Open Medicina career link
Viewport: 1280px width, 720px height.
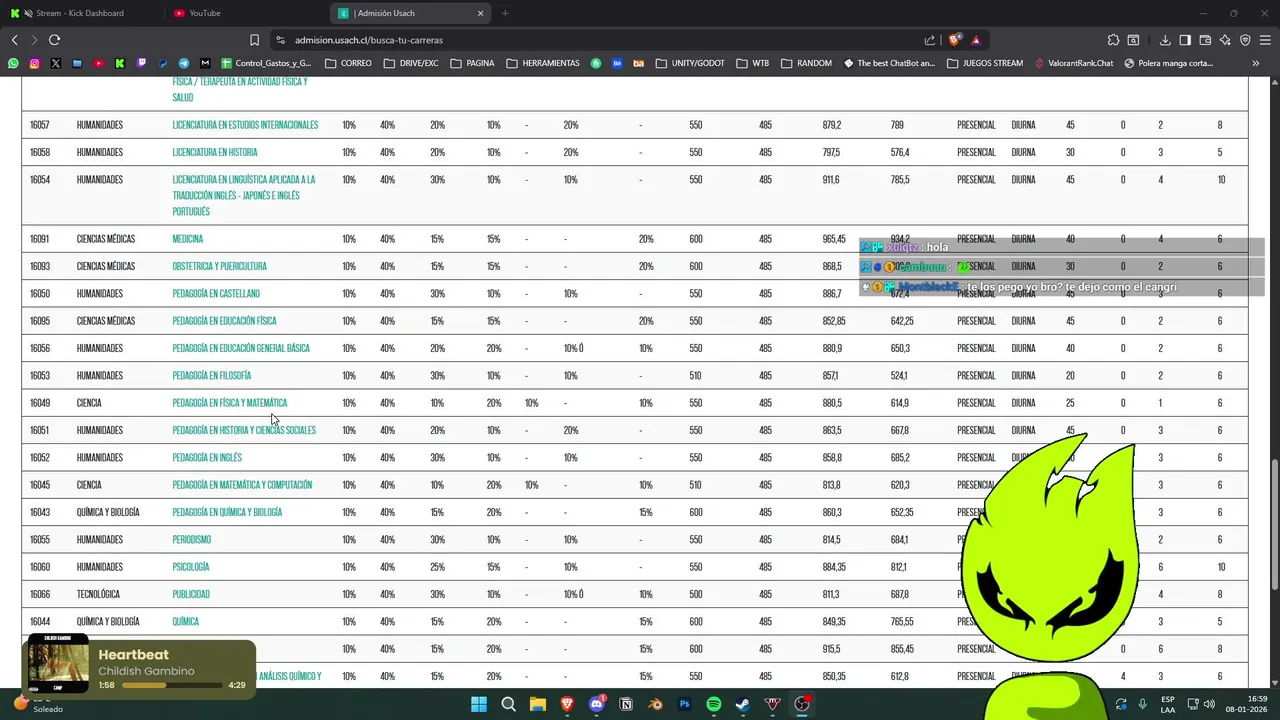[x=188, y=239]
